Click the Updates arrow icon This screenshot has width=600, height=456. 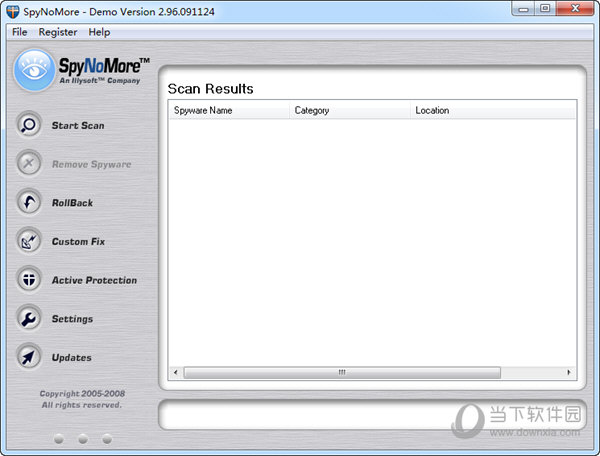[29, 357]
